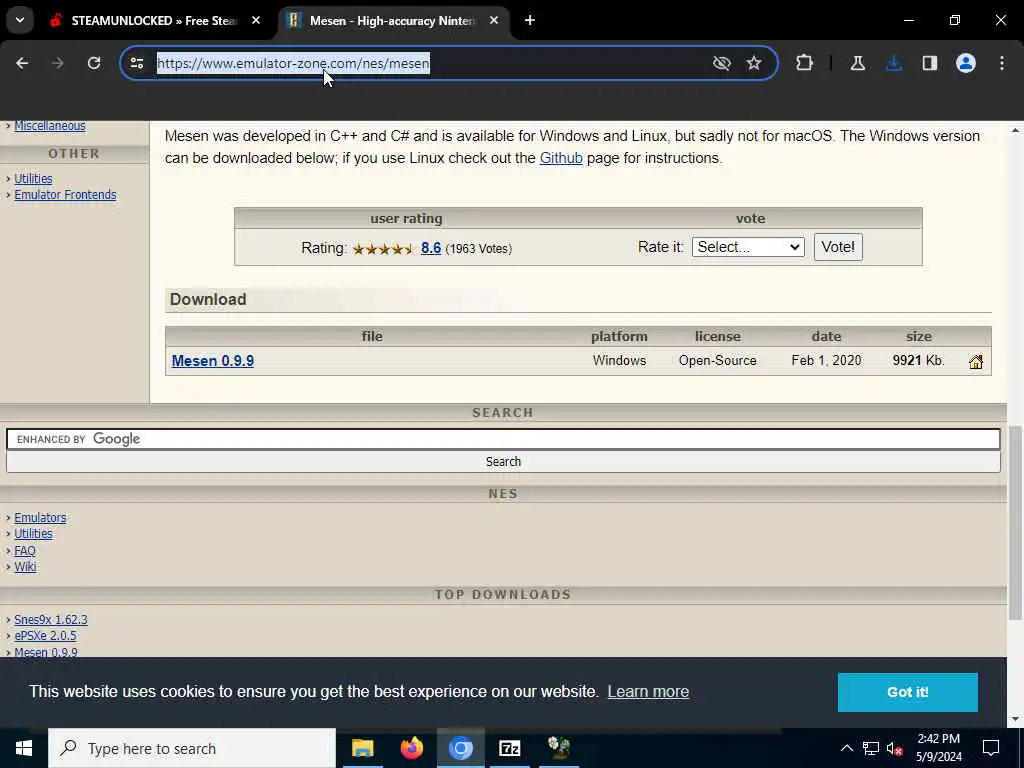Open the Chrome profile avatar
This screenshot has height=768, width=1024.
[x=966, y=63]
